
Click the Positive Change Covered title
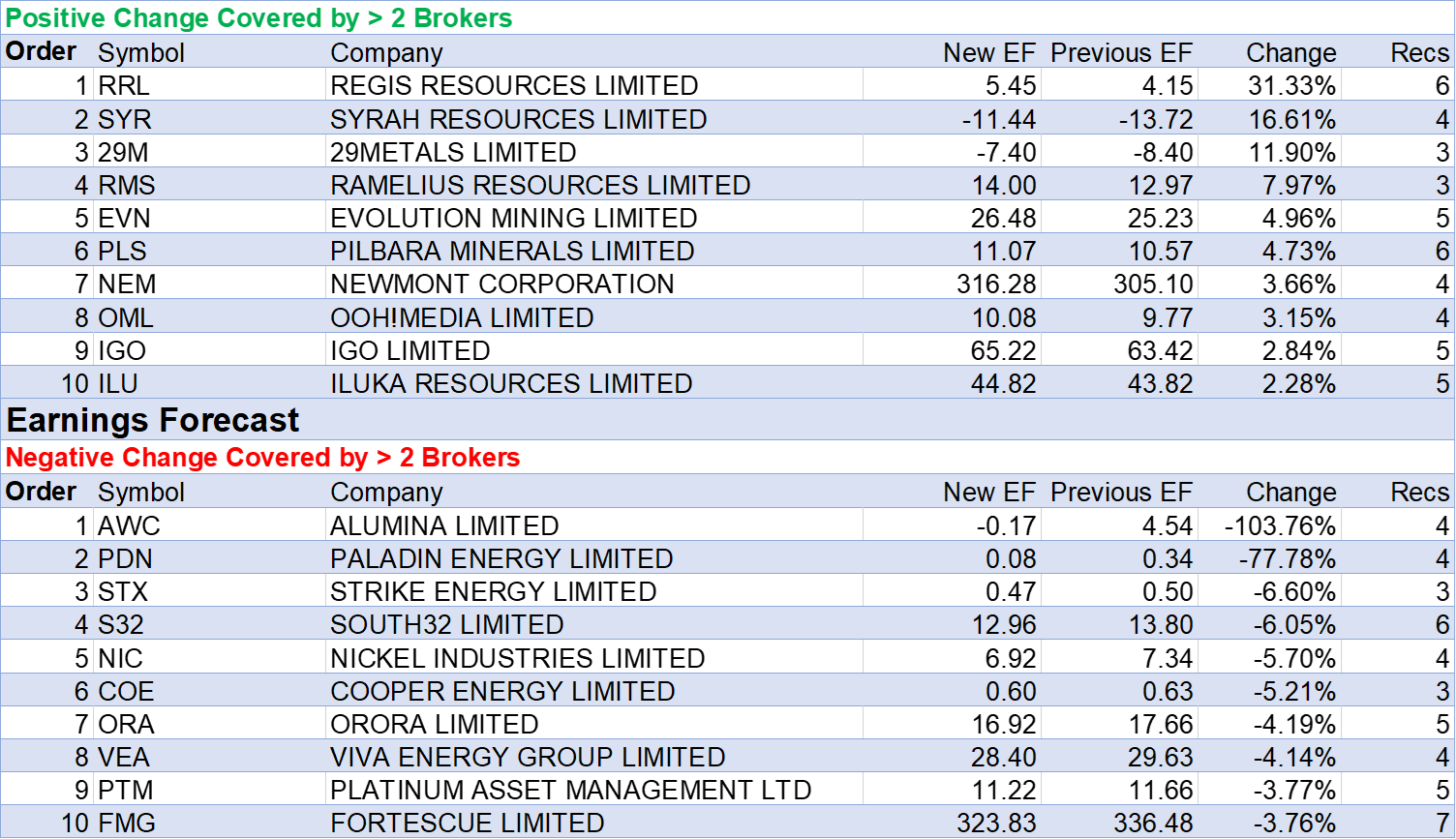(259, 17)
